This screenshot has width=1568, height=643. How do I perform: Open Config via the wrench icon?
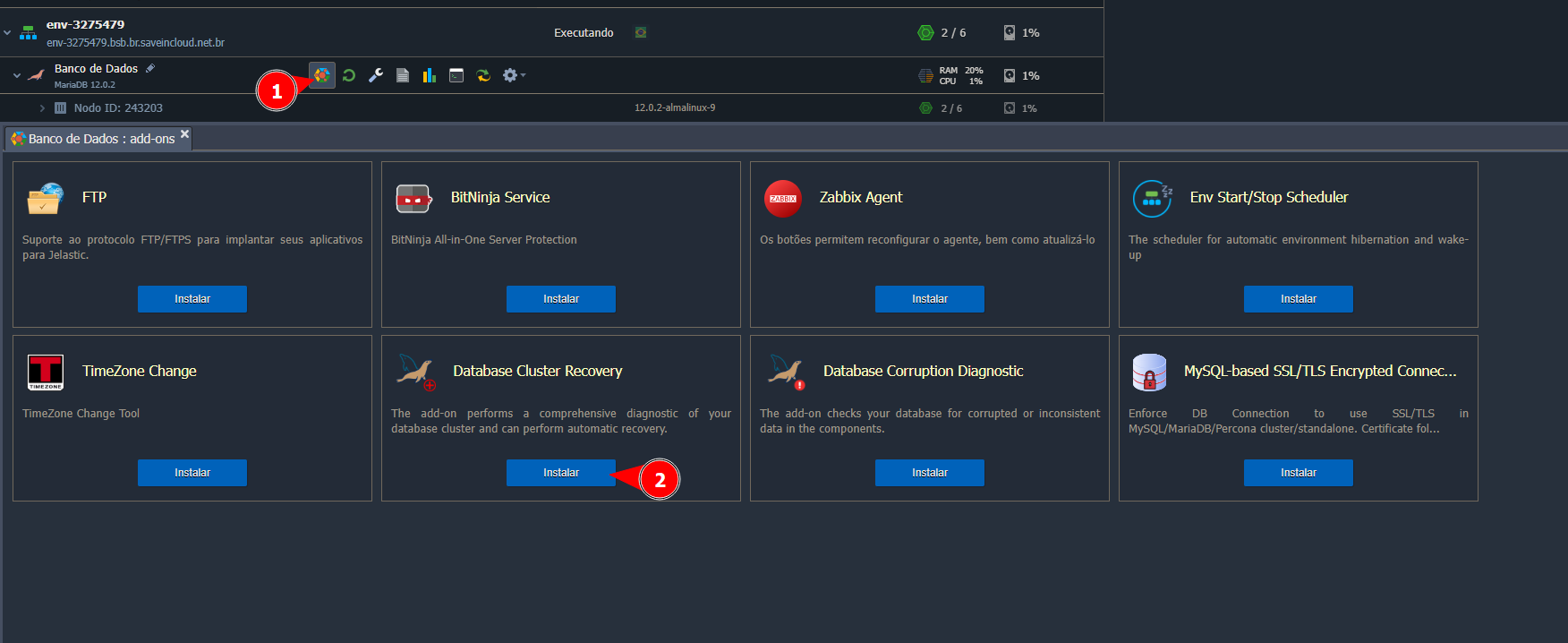pos(376,75)
